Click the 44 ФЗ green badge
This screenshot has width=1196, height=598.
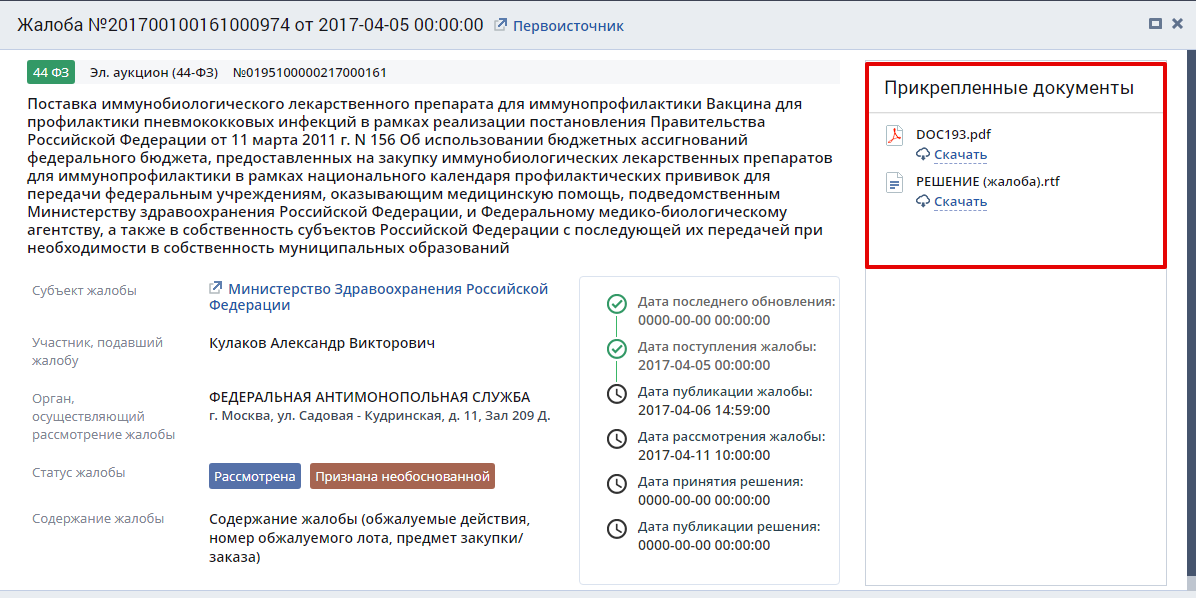tap(51, 72)
